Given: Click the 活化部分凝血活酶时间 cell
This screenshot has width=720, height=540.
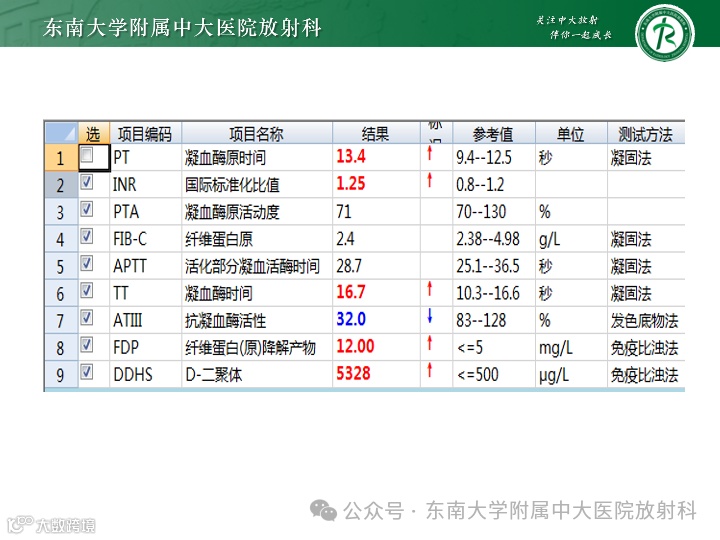Looking at the screenshot, I should click(257, 266).
